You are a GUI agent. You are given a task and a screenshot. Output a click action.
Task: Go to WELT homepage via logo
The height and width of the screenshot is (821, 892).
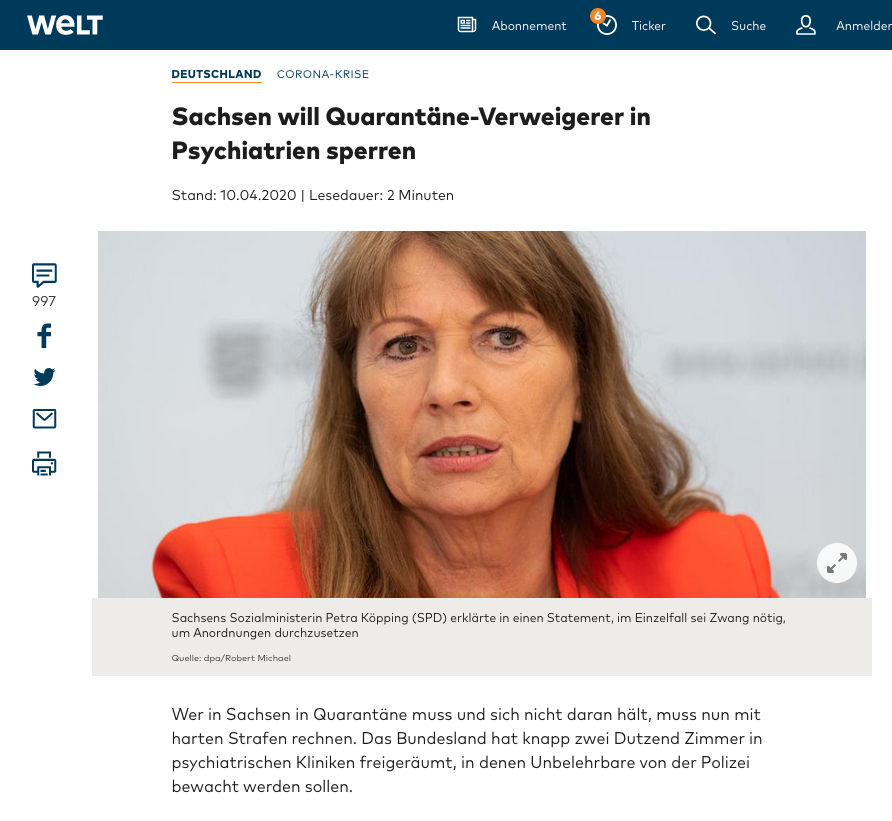tap(65, 25)
